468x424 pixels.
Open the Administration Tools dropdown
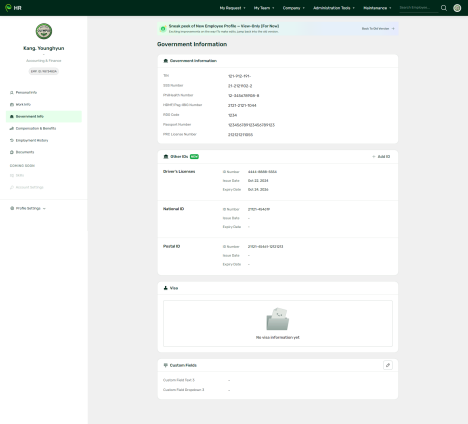click(334, 8)
